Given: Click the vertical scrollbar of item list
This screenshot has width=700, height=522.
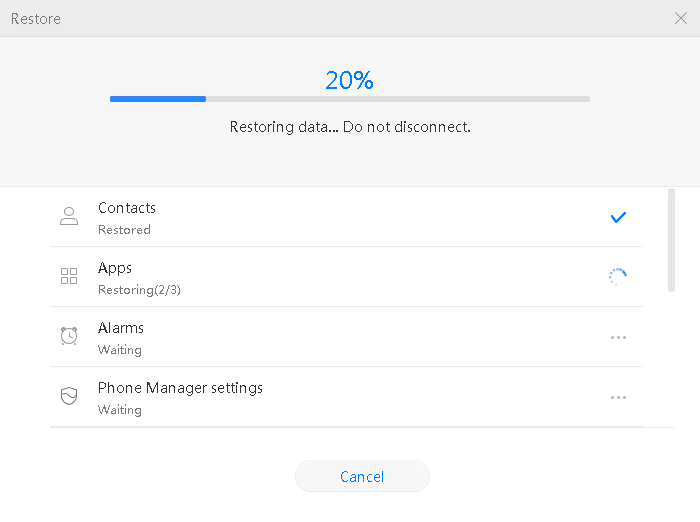Looking at the screenshot, I should coord(671,240).
